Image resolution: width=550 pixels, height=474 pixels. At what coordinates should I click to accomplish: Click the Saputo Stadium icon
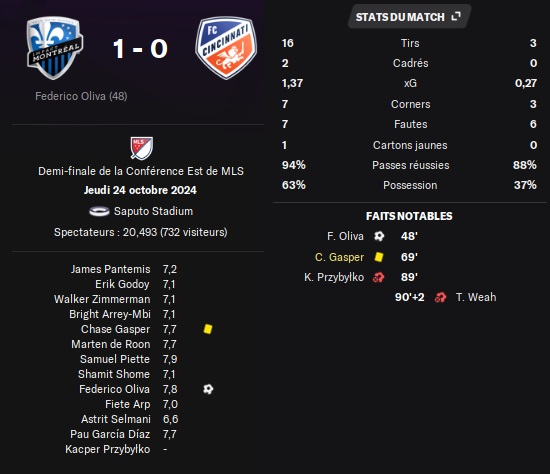point(99,211)
